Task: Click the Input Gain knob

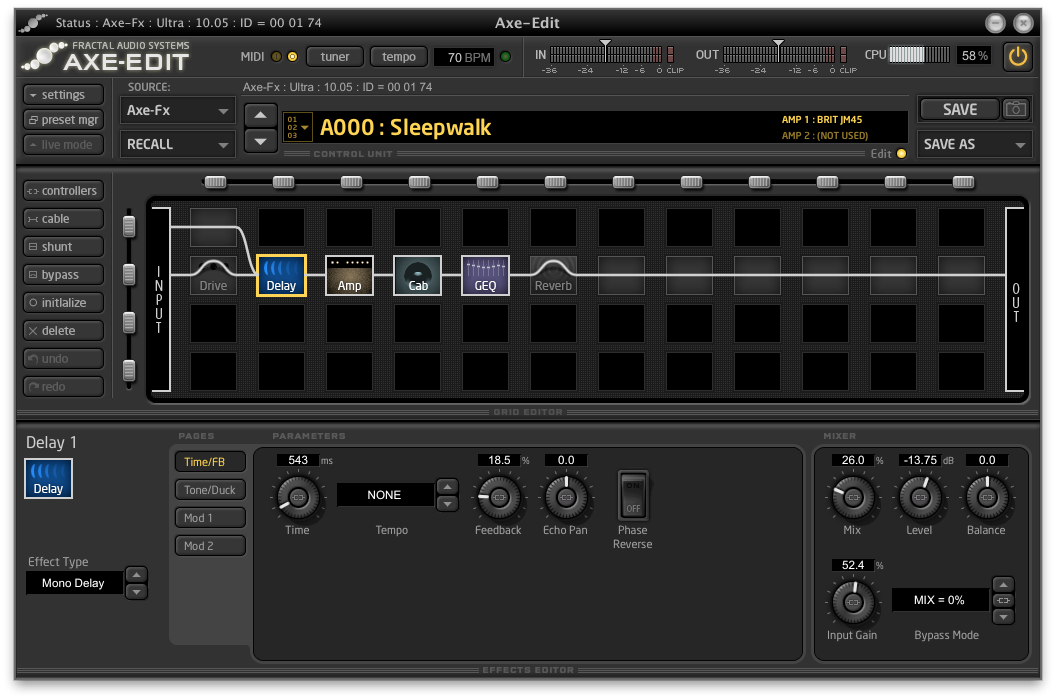Action: (853, 602)
